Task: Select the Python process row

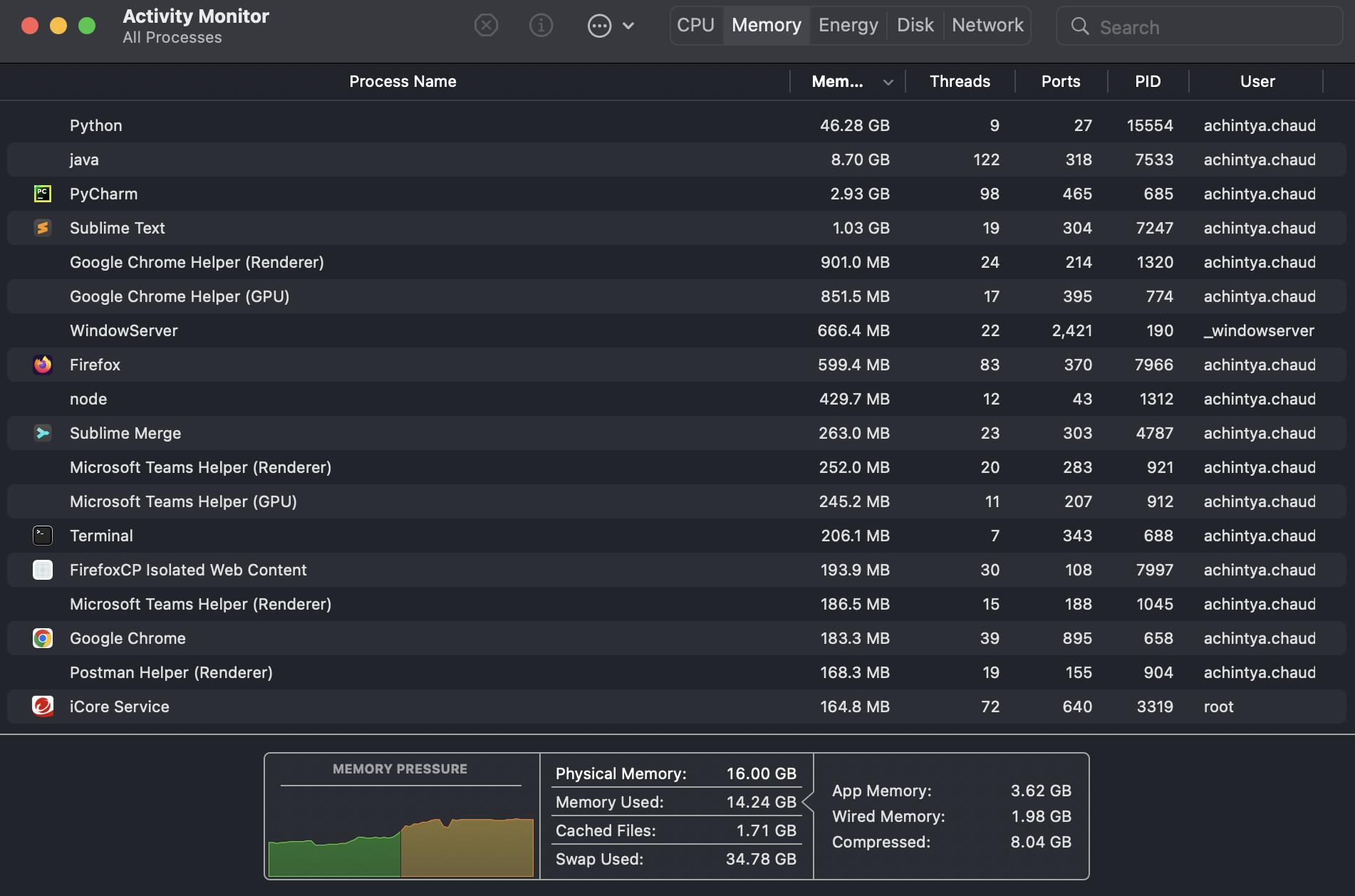Action: click(x=677, y=125)
